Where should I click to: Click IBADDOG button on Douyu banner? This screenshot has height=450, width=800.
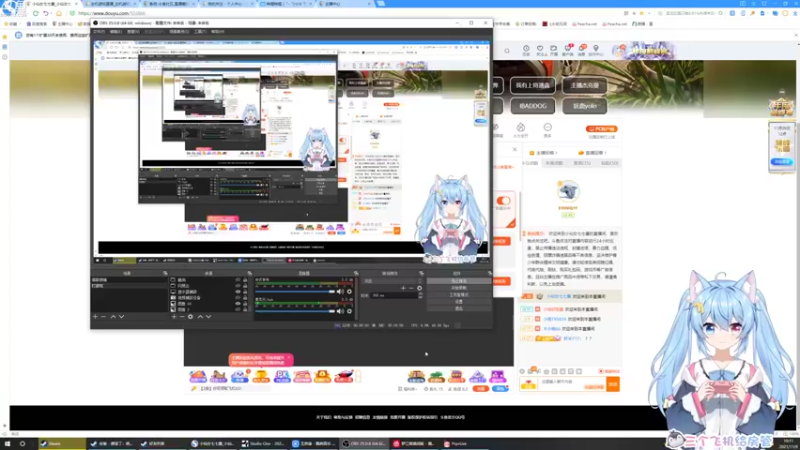tap(533, 106)
